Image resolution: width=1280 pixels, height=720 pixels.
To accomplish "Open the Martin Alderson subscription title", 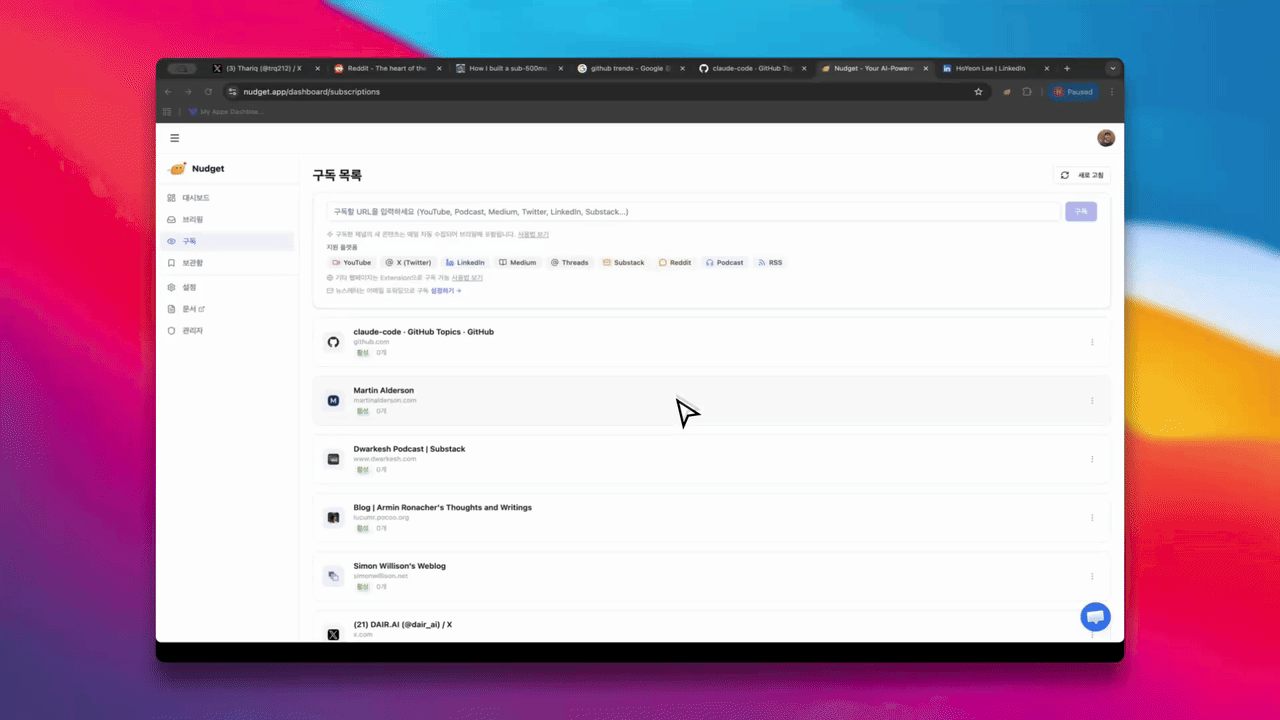I will tap(383, 390).
